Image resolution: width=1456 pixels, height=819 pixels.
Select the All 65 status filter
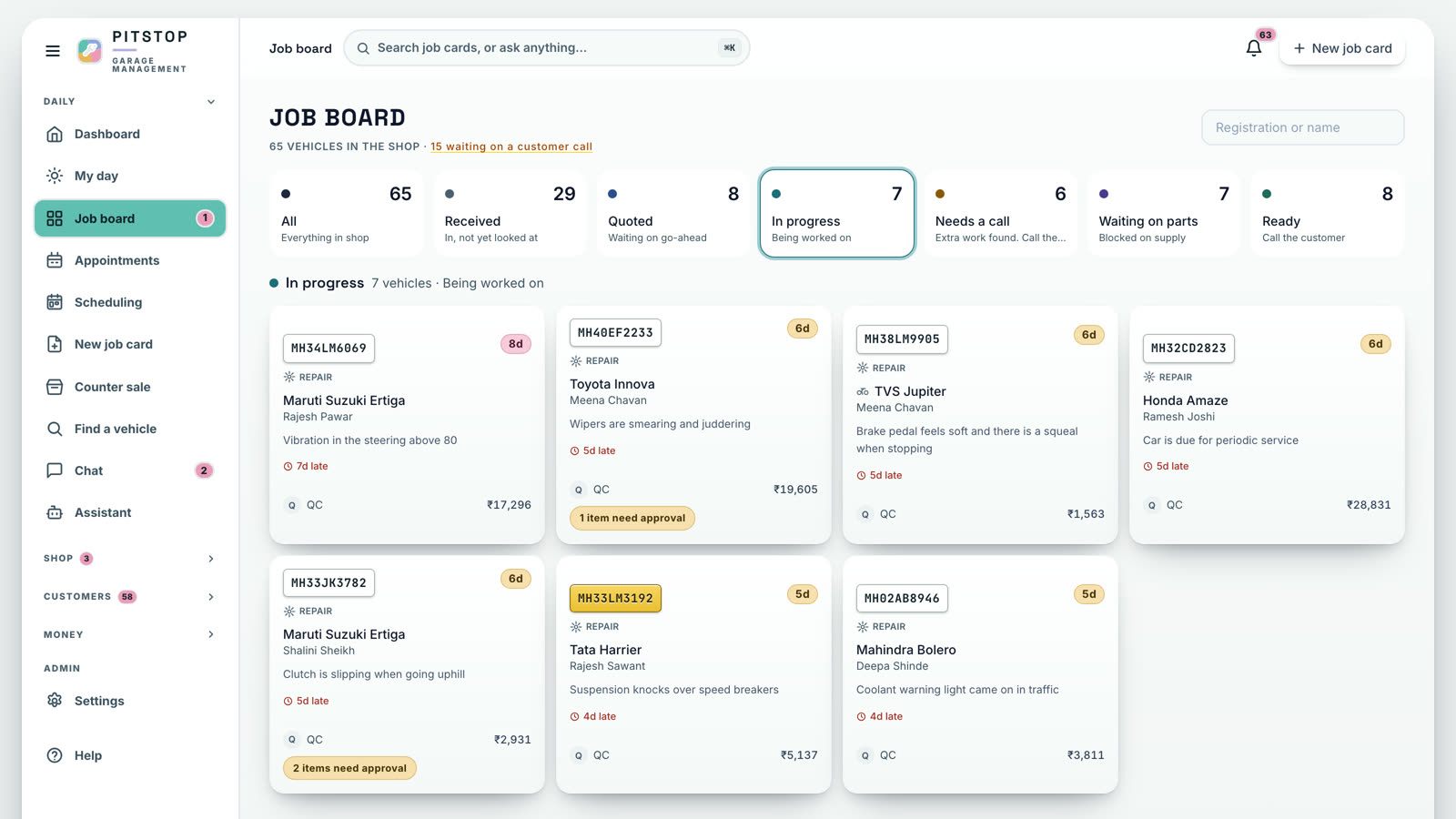347,214
